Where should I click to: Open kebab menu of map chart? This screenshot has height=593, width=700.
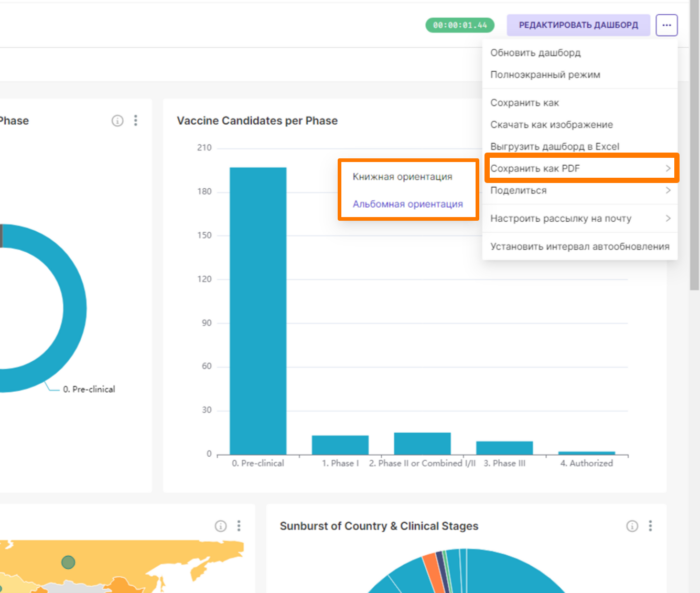click(x=239, y=526)
